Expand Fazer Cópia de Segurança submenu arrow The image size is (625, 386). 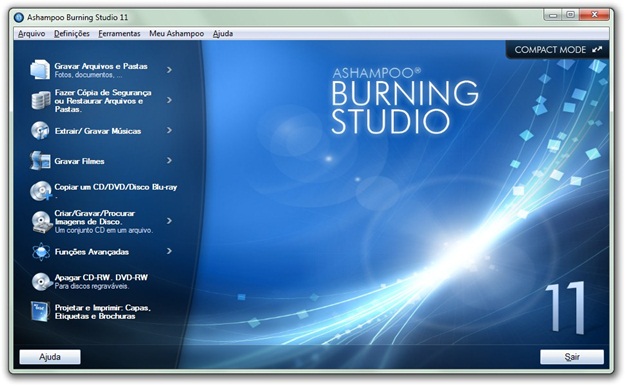[169, 100]
